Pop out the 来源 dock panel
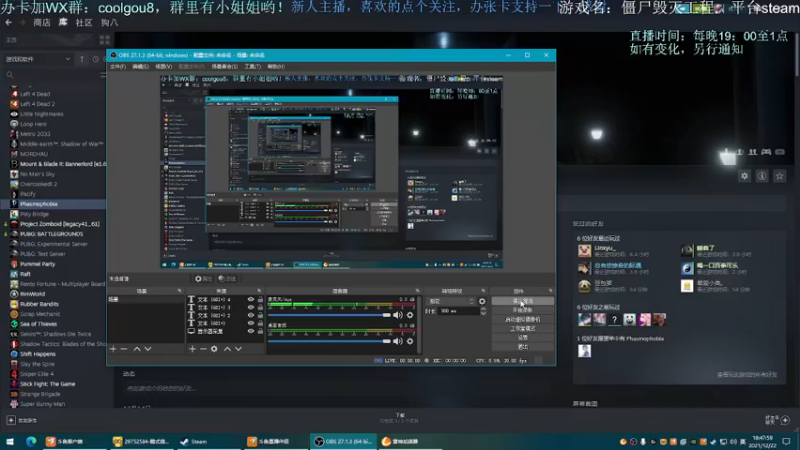Viewport: 800px width, 450px height. (x=259, y=291)
